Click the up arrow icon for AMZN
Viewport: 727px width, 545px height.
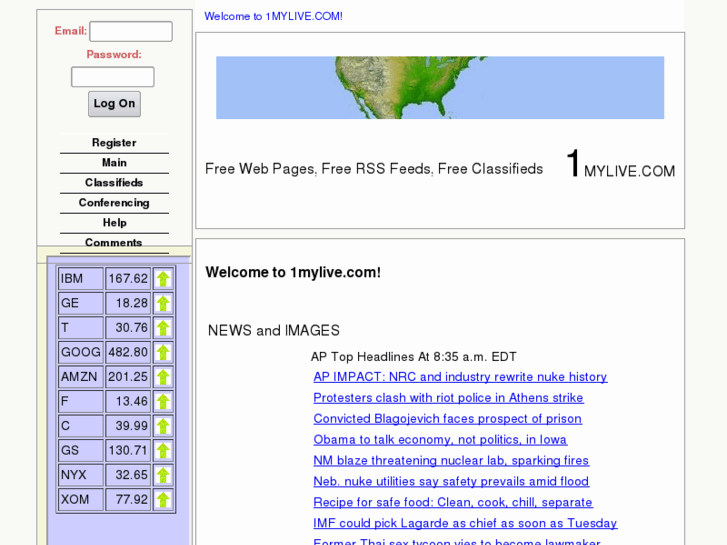163,377
